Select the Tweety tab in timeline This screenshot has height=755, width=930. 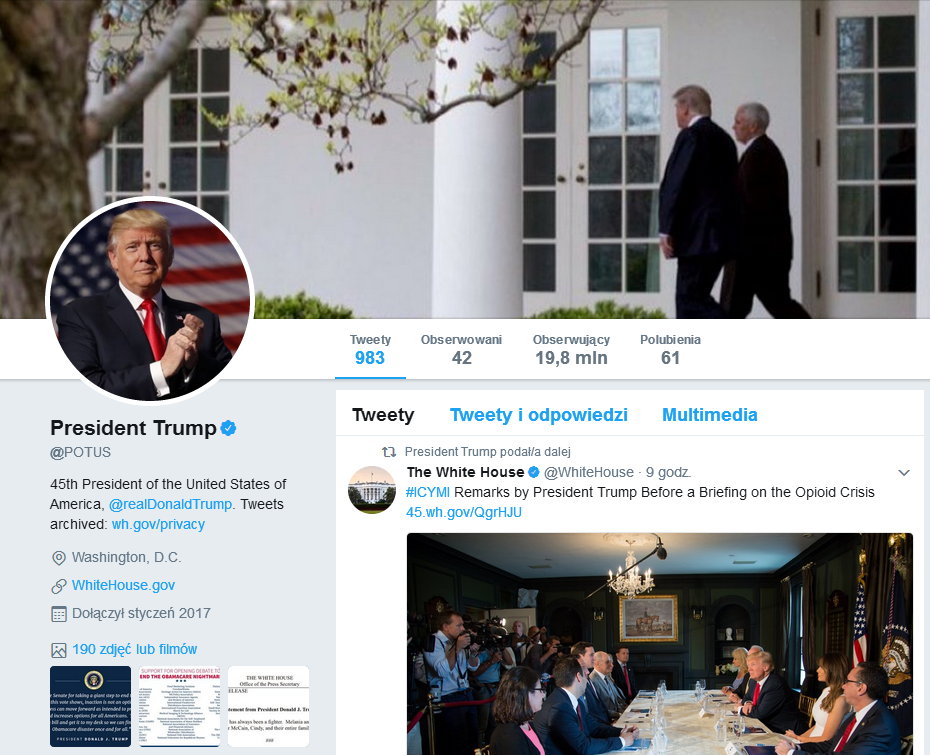click(383, 415)
